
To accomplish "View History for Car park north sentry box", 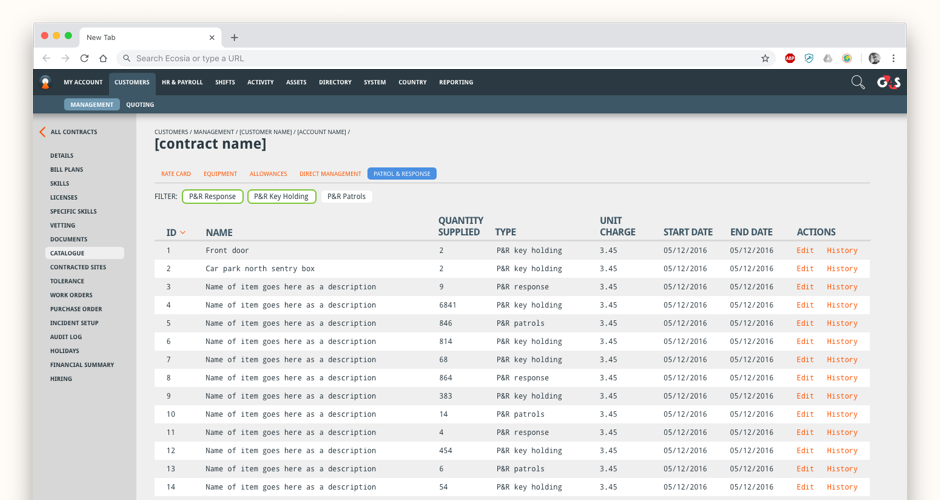I will coord(841,269).
